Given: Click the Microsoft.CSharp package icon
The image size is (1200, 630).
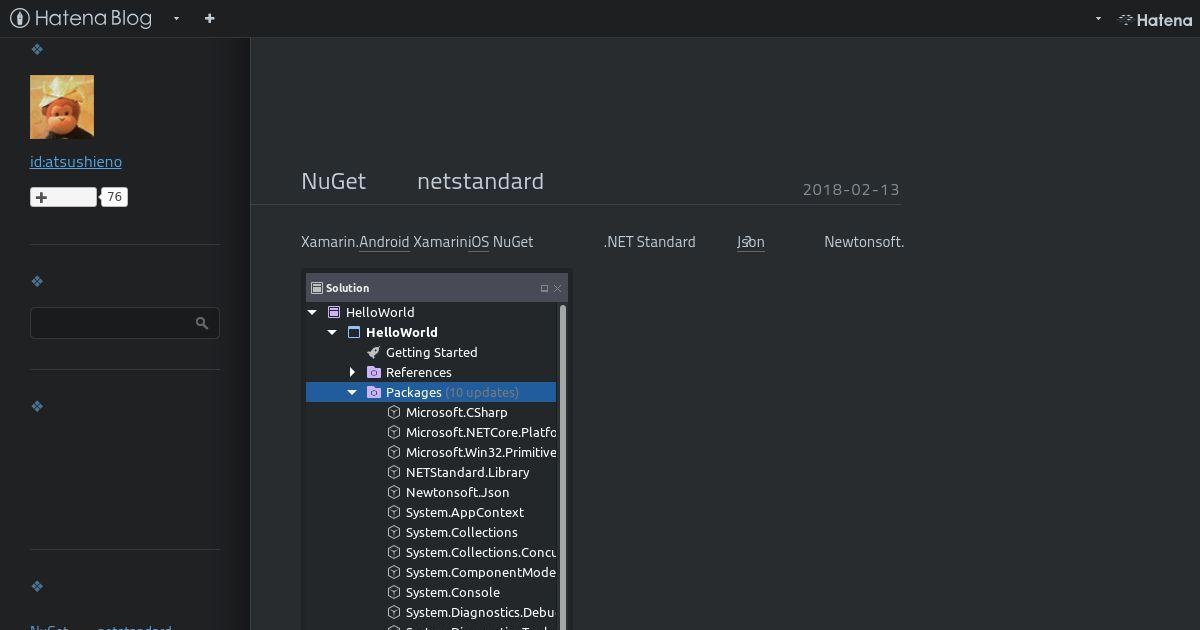Looking at the screenshot, I should click(394, 412).
